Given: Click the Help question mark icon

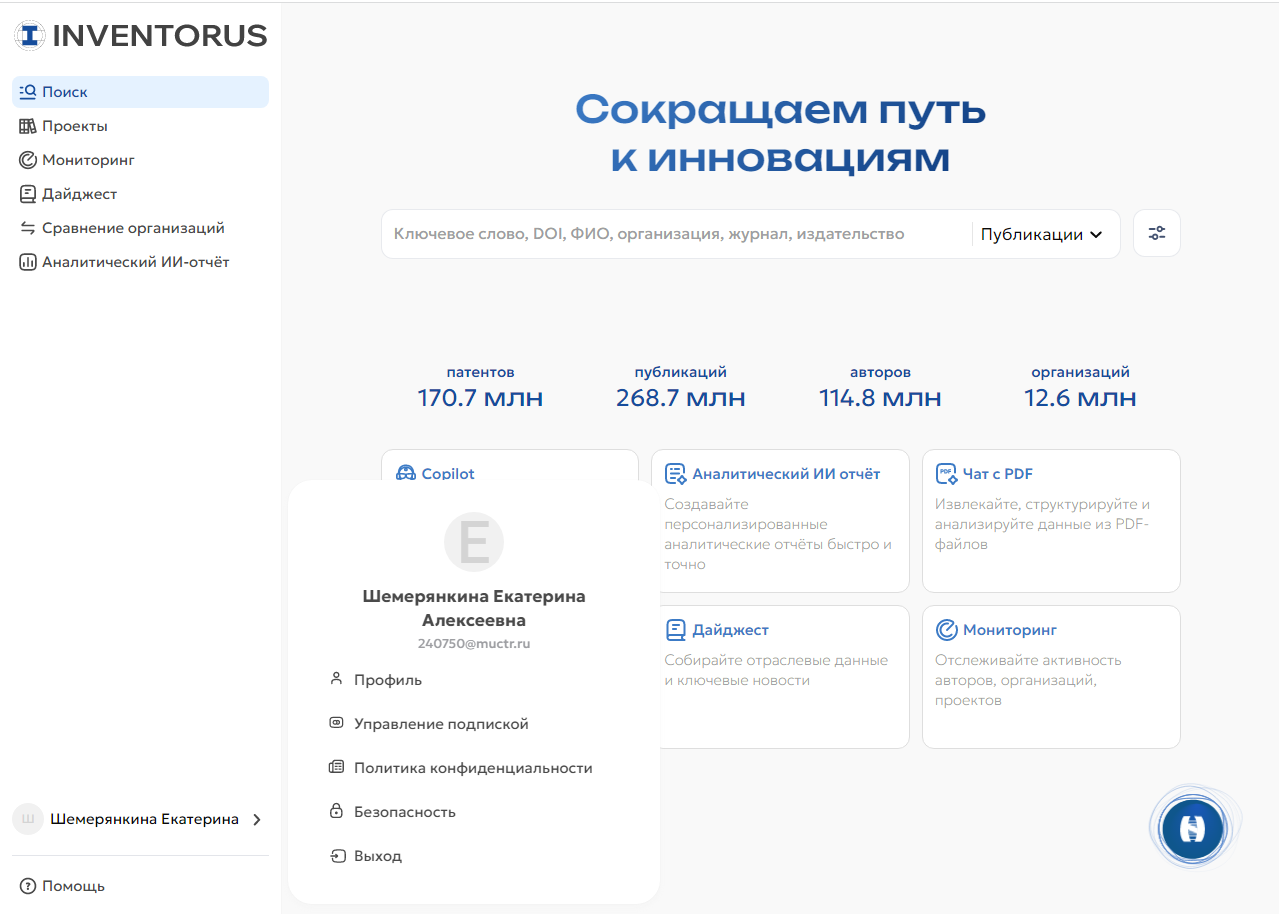Looking at the screenshot, I should pos(27,886).
